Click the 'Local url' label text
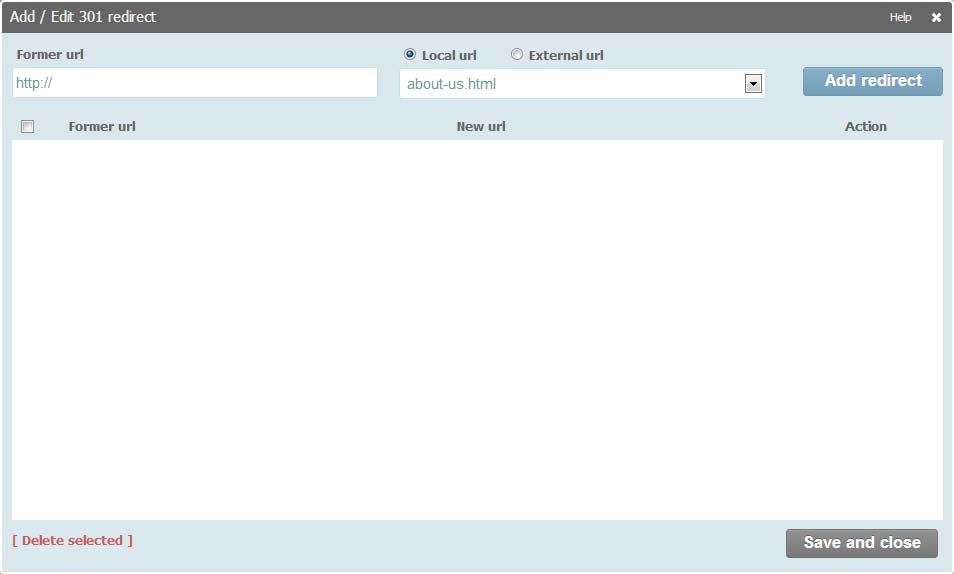 [449, 55]
